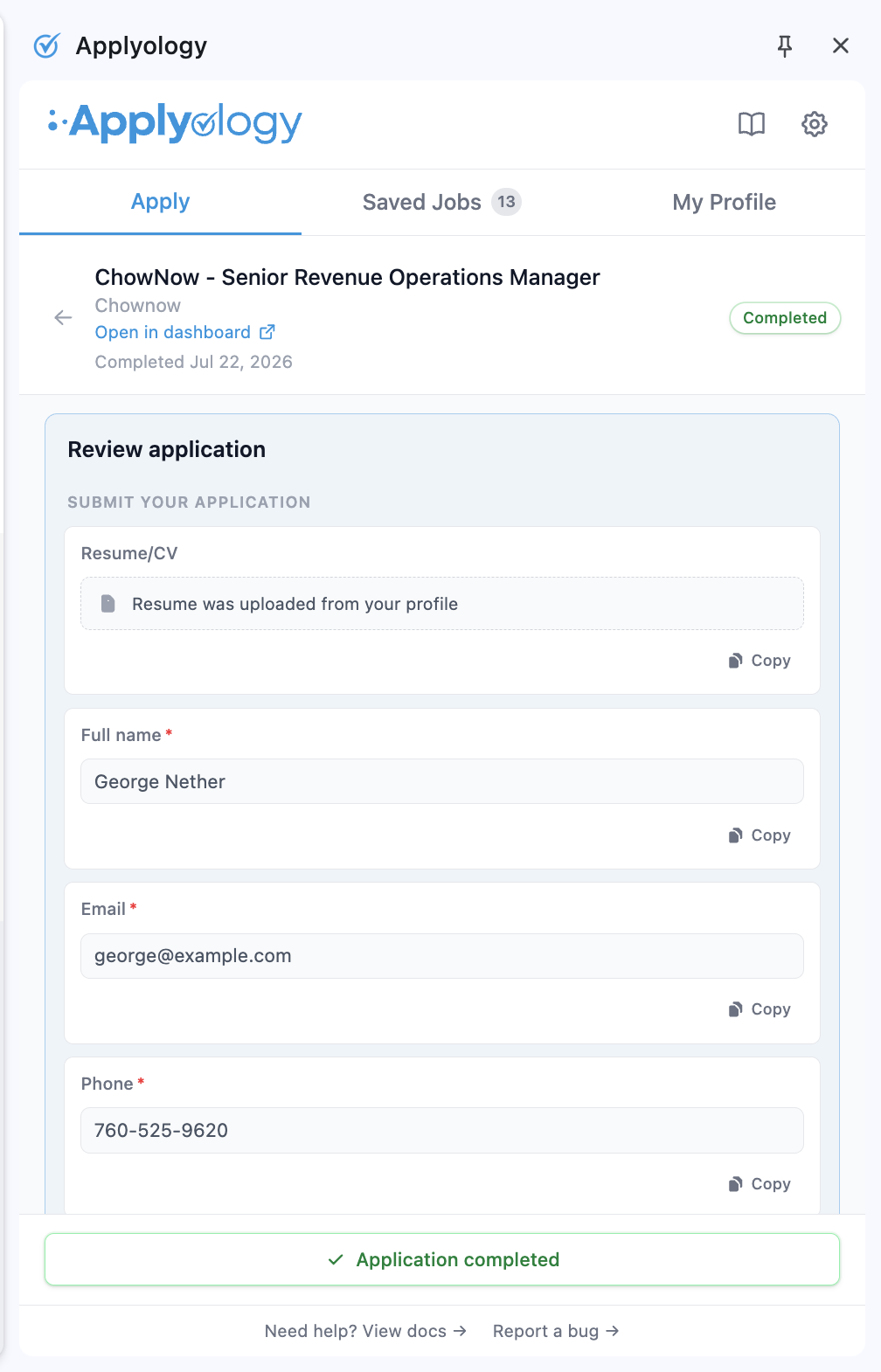The width and height of the screenshot is (881, 1372).
Task: Pin the Applyology side panel
Action: (785, 46)
